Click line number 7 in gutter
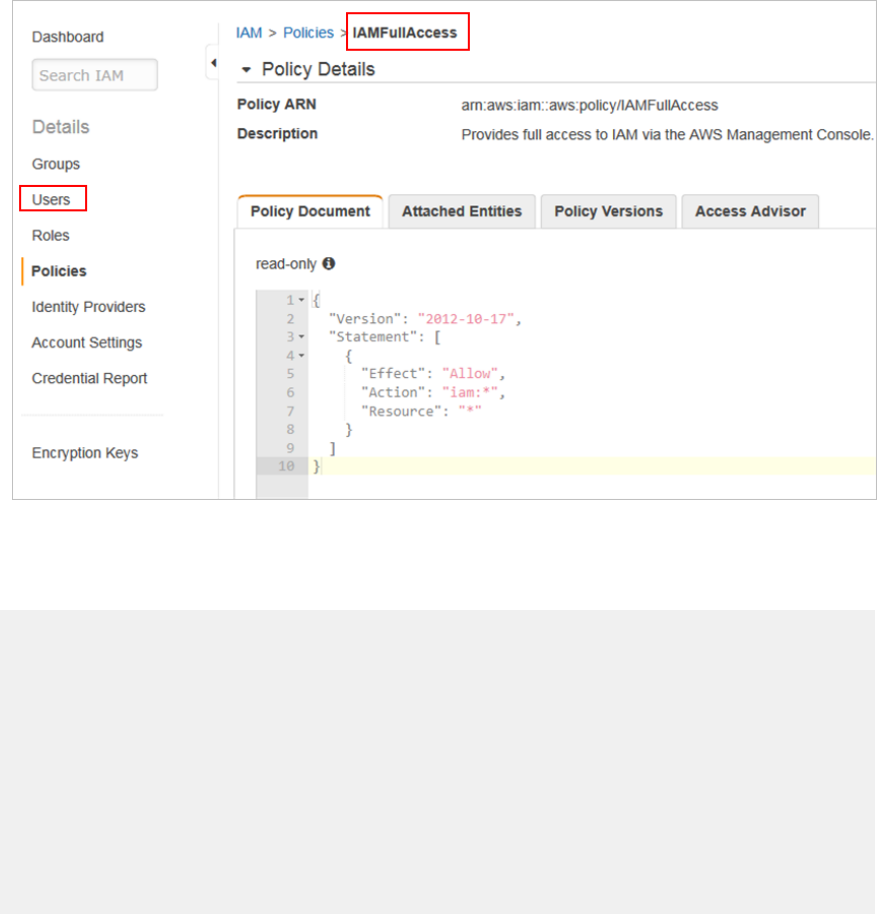The image size is (877, 914). (x=290, y=411)
